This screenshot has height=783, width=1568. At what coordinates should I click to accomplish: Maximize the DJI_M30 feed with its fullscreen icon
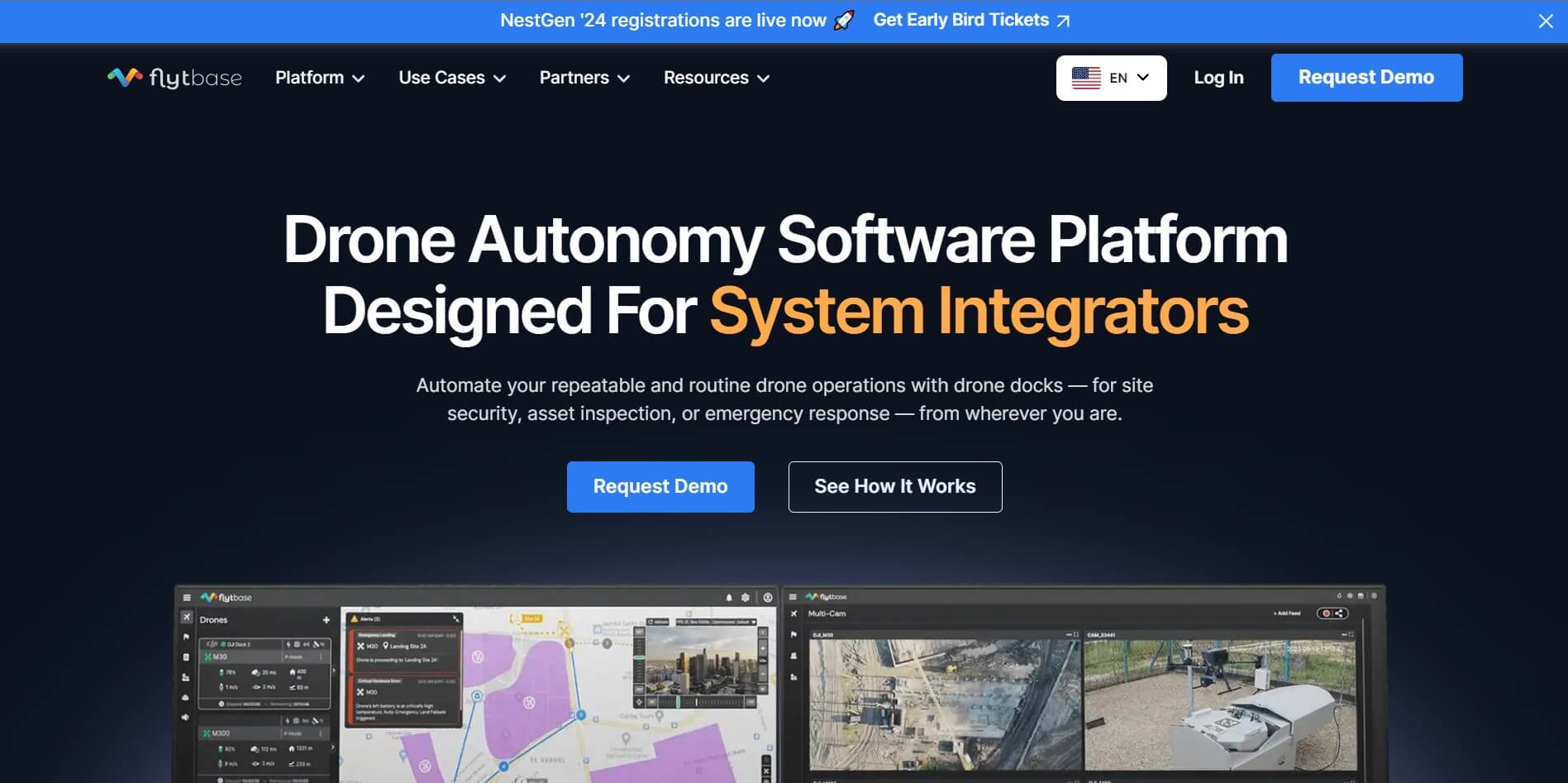point(1076,634)
